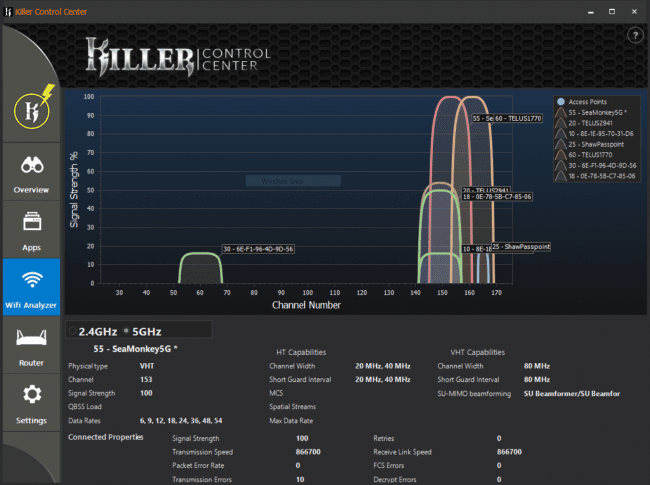
Task: Select the 2.4GHz band radio button
Action: tap(72, 329)
